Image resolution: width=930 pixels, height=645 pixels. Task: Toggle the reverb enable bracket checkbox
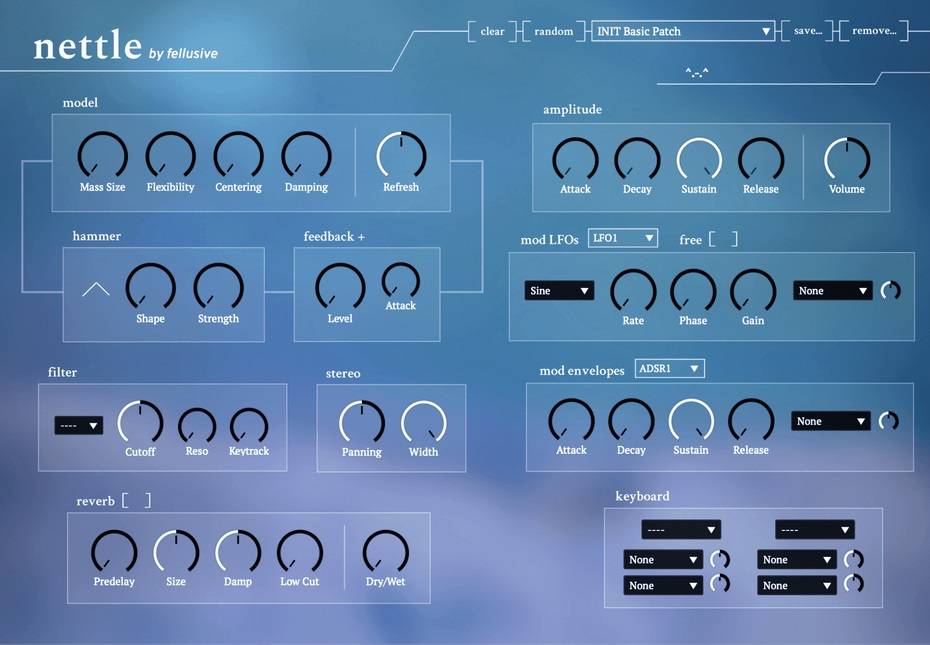[136, 501]
